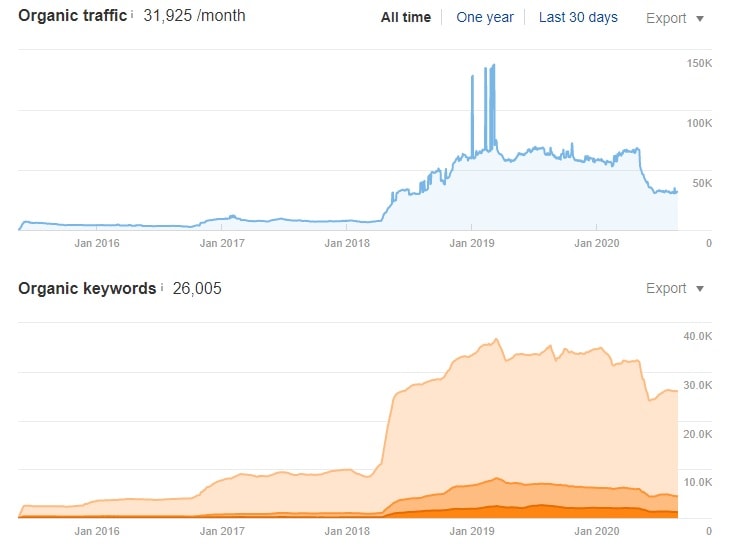Click the keywords chart peak near Jan 2019

pyautogui.click(x=496, y=339)
